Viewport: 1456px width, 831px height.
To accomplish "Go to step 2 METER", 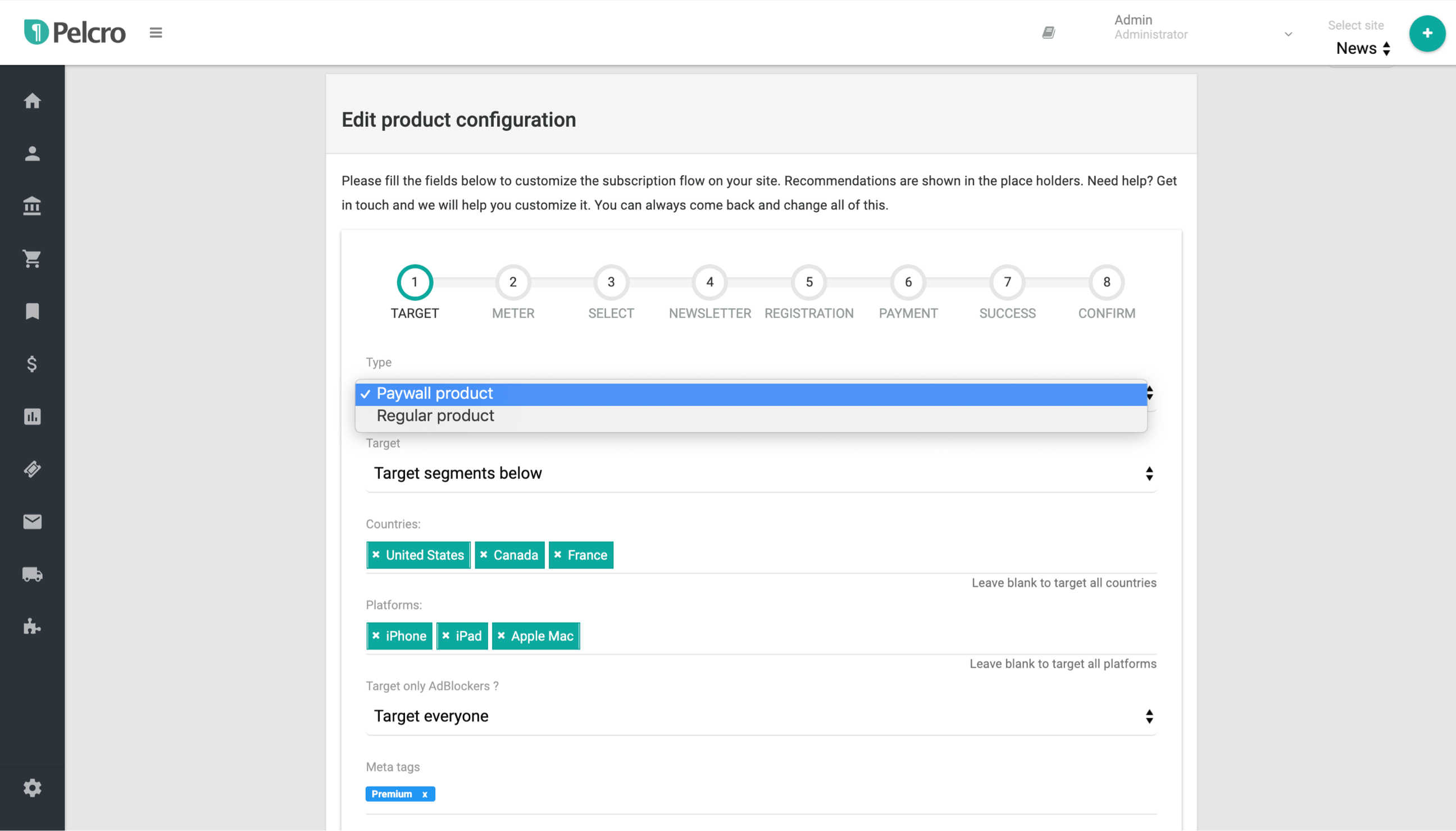I will (513, 282).
